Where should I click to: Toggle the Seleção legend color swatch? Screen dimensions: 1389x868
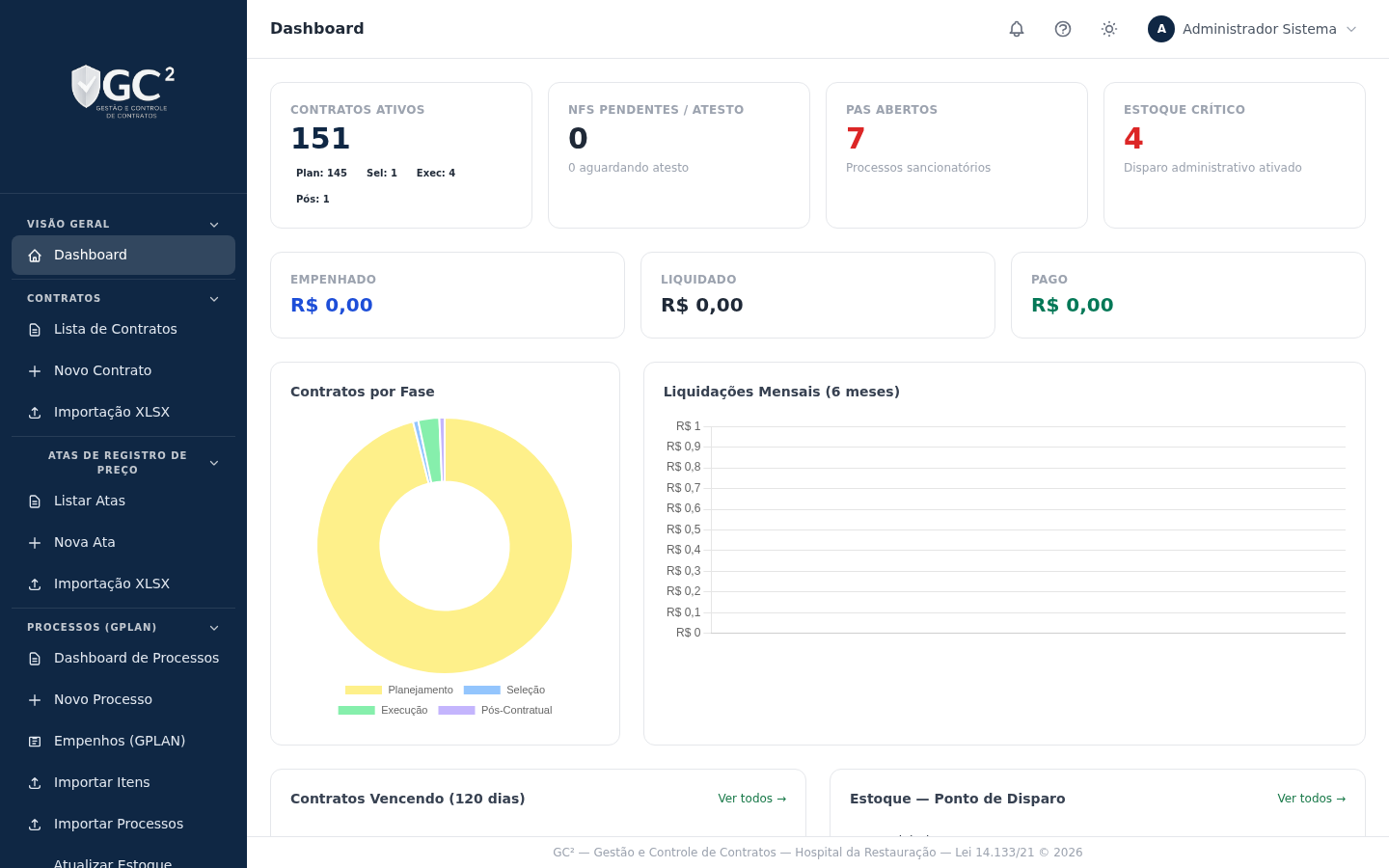pyautogui.click(x=482, y=690)
